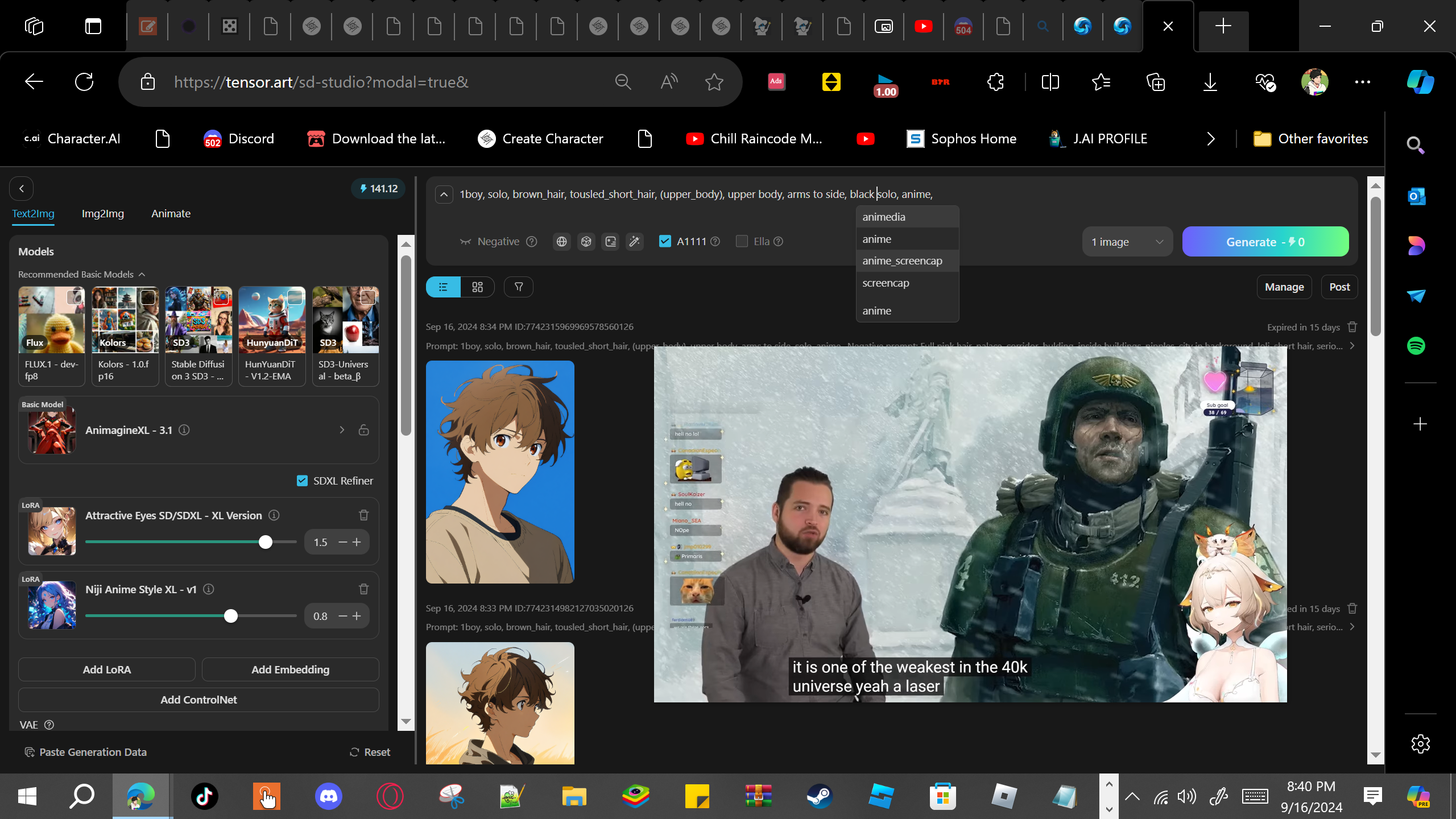Viewport: 1456px width, 819px height.
Task: Click the 141.12 credits balance badge
Action: pos(378,189)
